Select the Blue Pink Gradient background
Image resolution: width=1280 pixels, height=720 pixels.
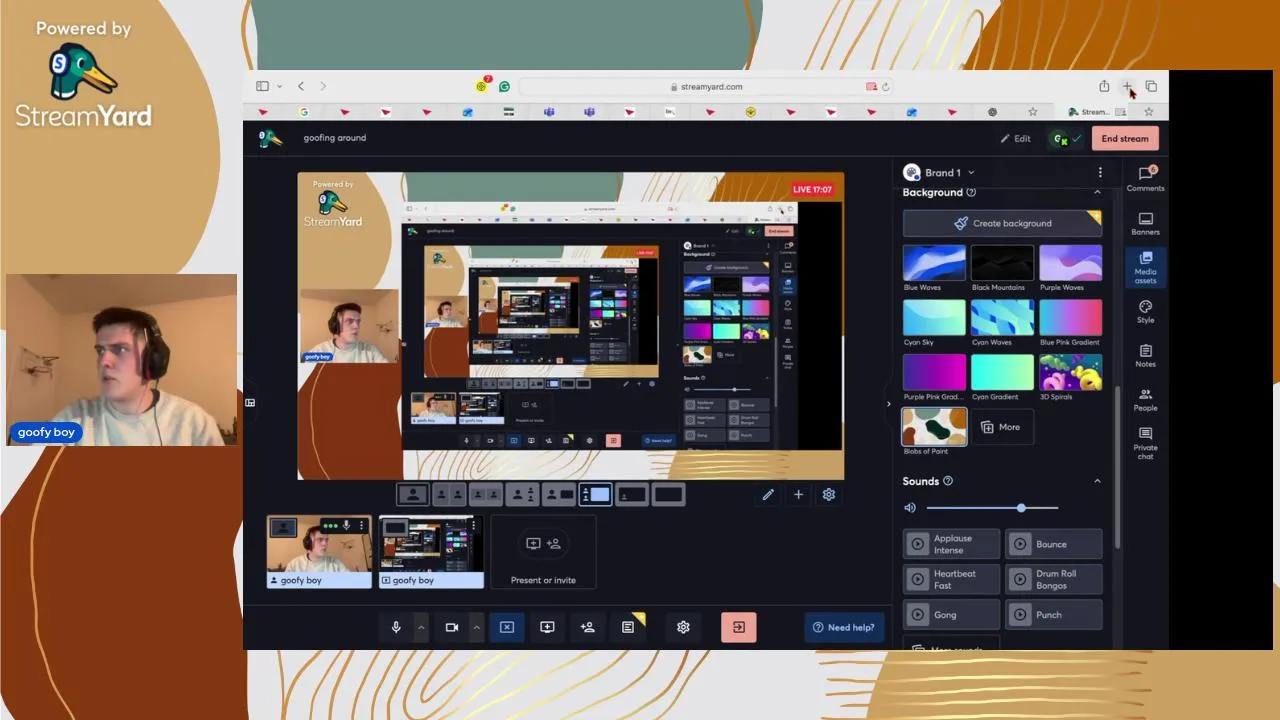(1070, 318)
